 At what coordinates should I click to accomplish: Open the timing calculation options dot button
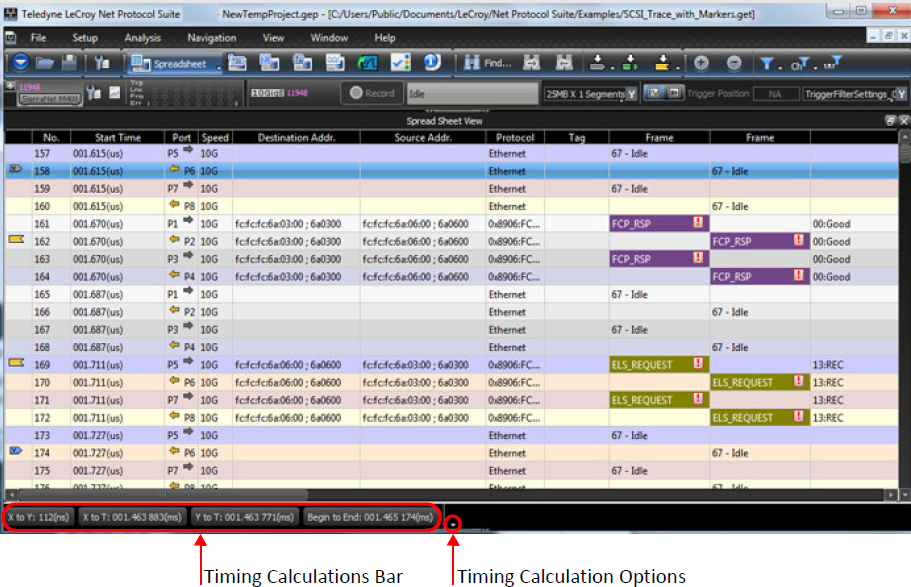[x=453, y=524]
